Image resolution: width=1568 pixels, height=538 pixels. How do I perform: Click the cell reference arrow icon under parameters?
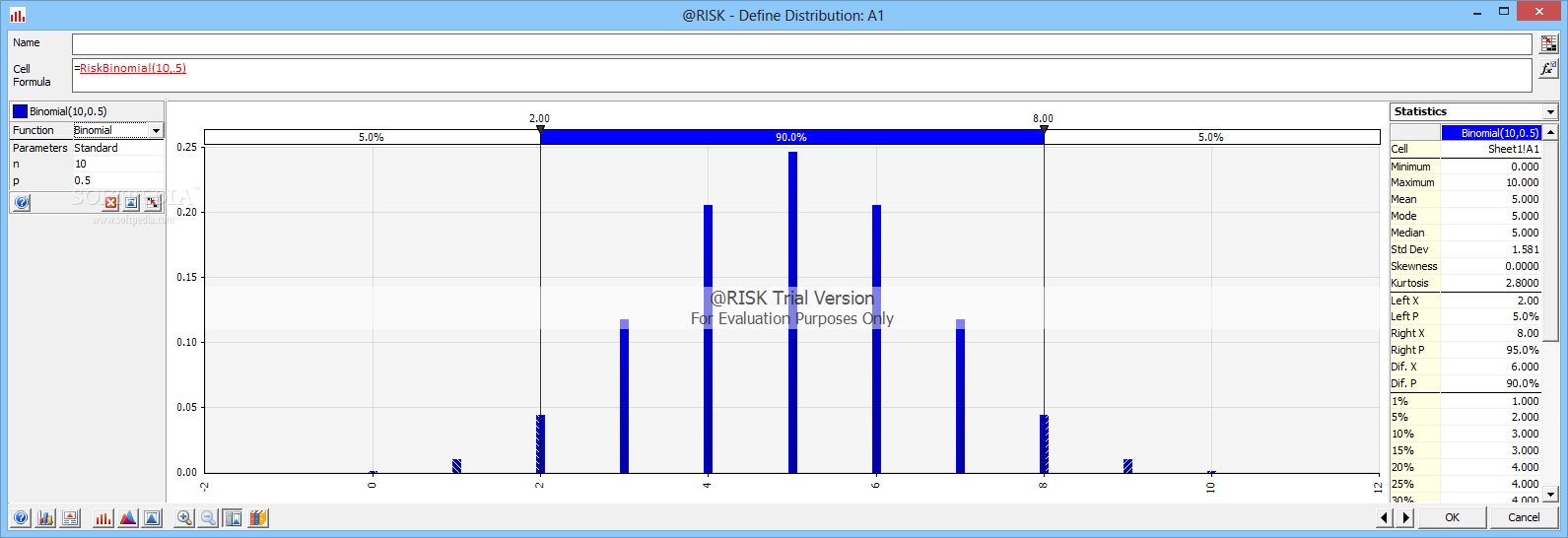click(152, 203)
